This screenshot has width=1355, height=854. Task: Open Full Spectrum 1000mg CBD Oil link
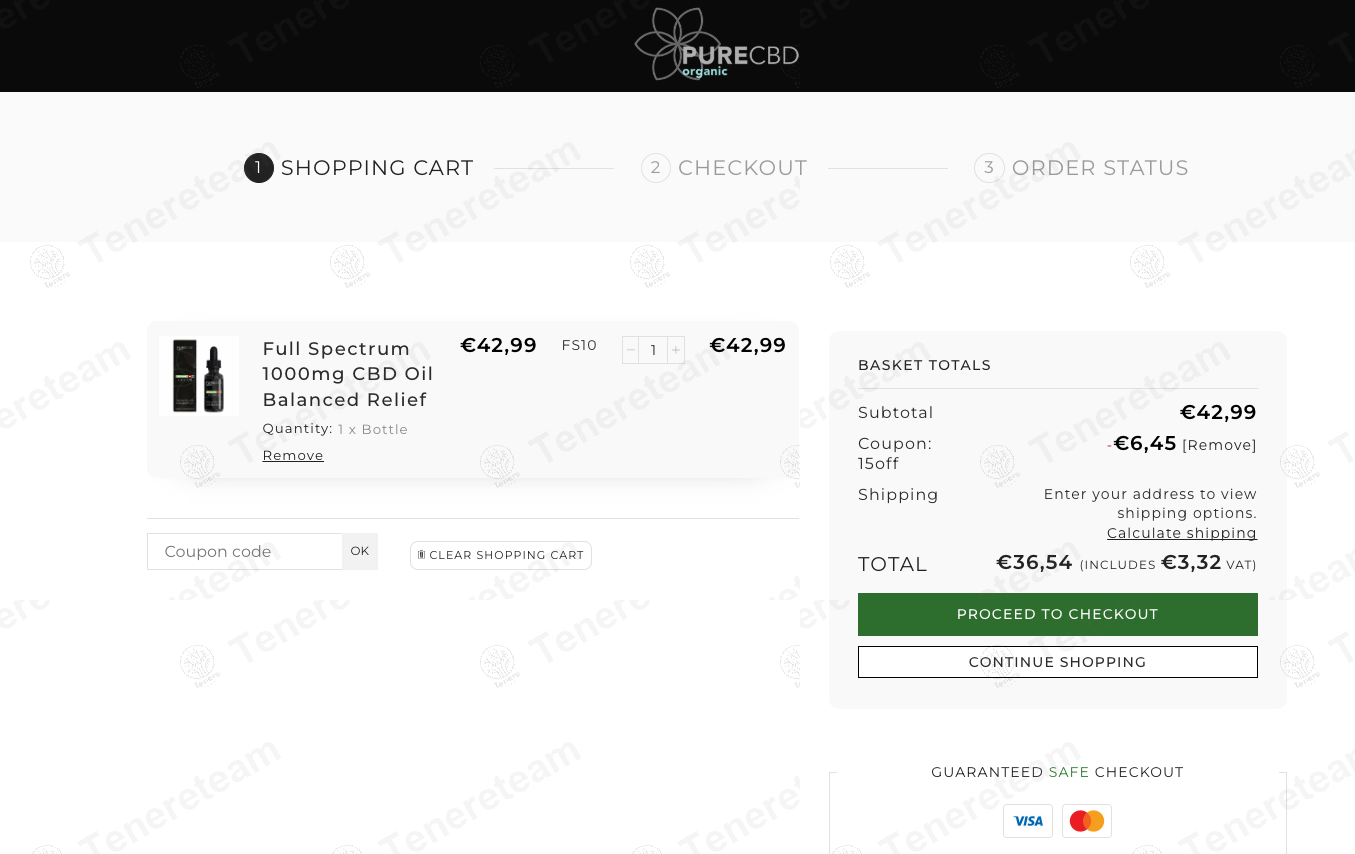(347, 374)
